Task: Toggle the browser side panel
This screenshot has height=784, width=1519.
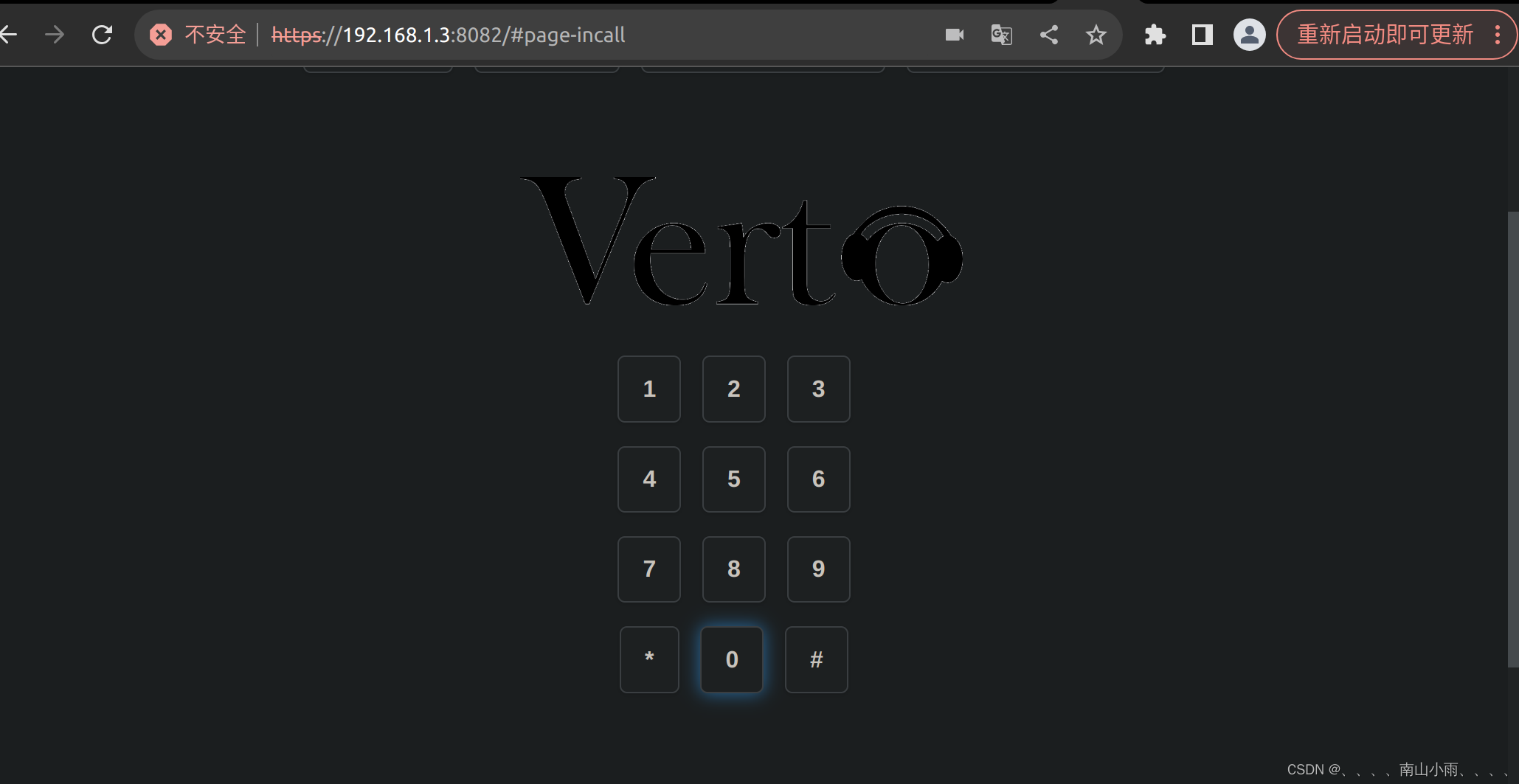Action: (x=1203, y=35)
